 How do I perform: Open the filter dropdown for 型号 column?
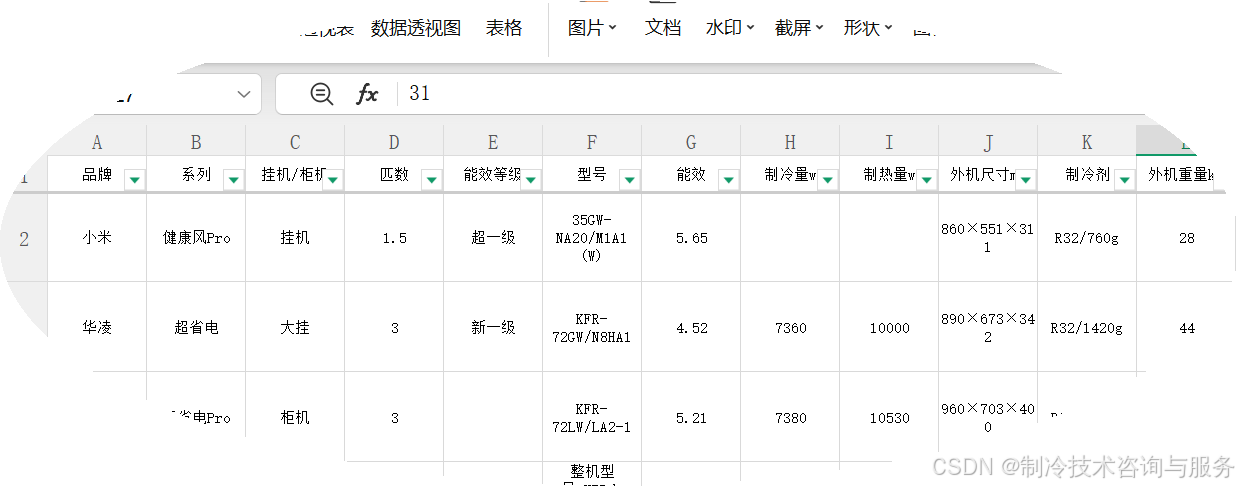[630, 179]
